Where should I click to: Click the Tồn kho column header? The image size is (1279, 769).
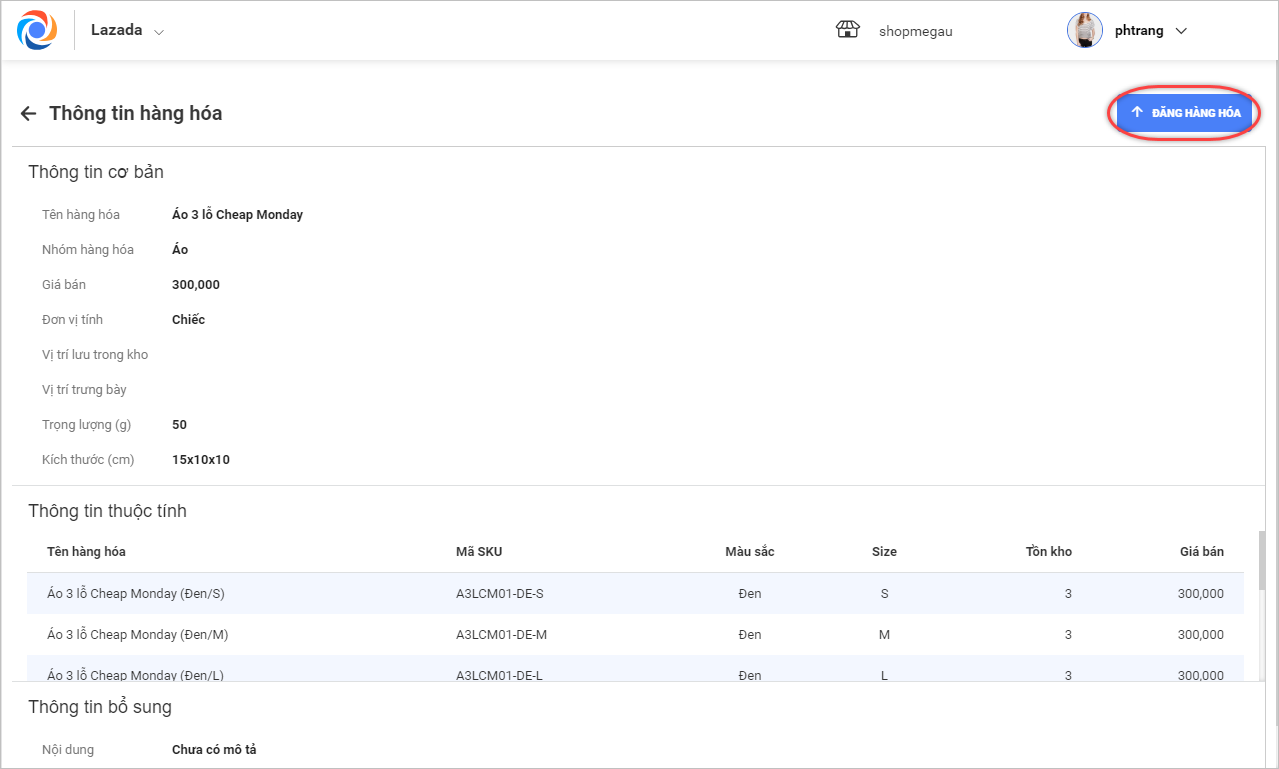(1049, 552)
